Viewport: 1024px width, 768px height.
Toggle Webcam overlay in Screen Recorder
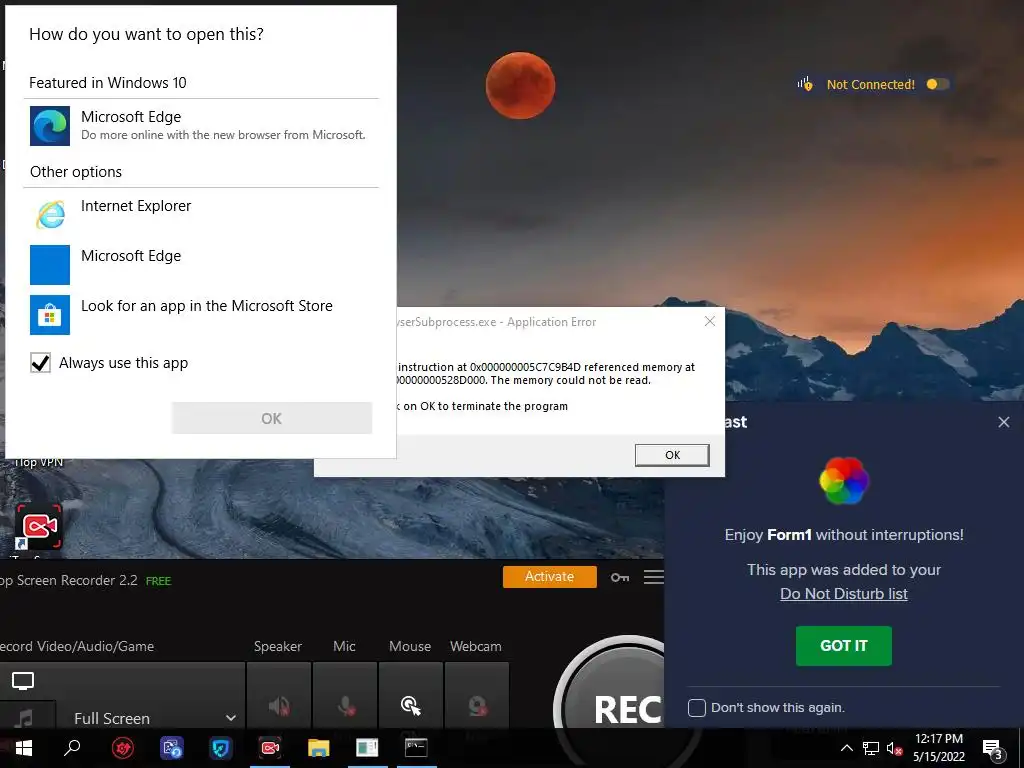pyautogui.click(x=477, y=704)
